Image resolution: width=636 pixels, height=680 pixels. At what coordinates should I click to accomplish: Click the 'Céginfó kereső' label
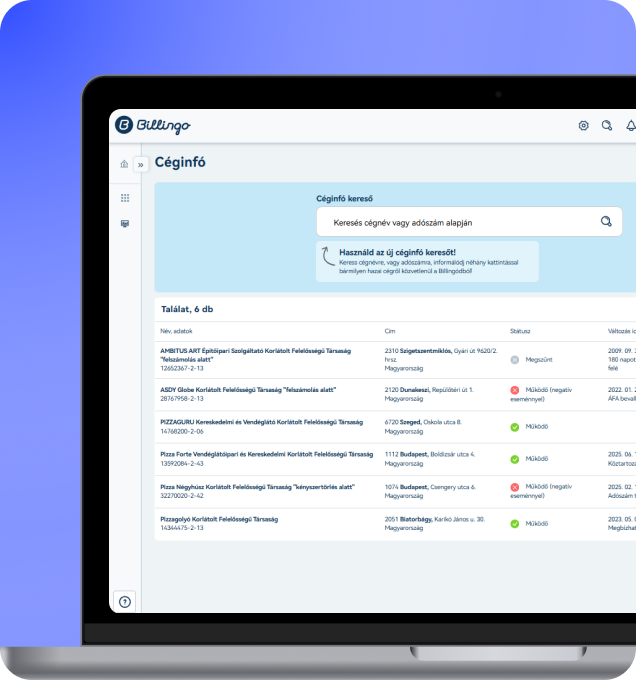tap(344, 199)
